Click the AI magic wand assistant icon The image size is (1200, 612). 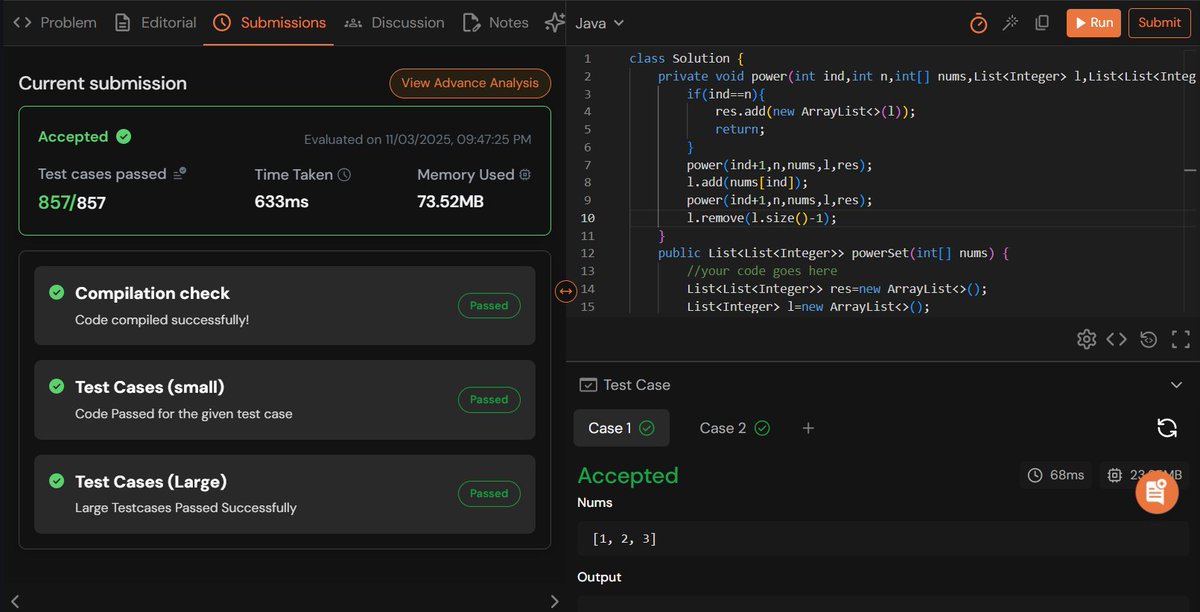point(1010,22)
